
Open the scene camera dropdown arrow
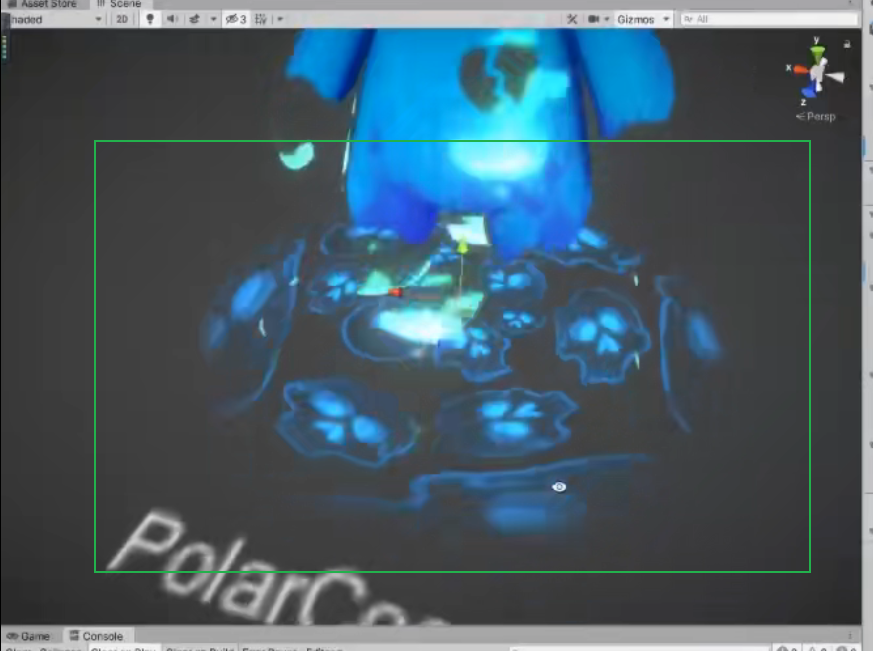(606, 19)
